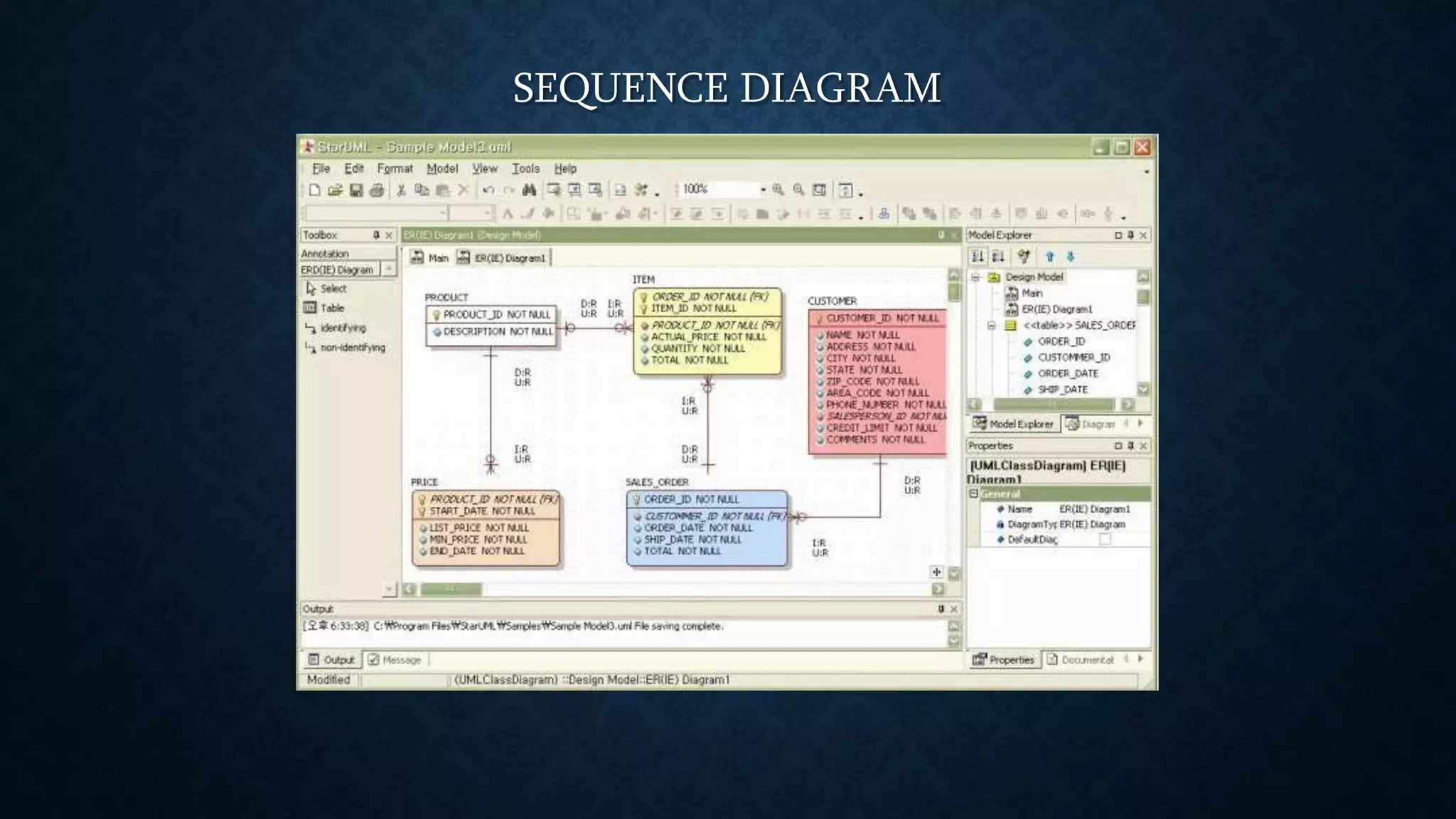Click the Zoom In magnifier icon
The height and width of the screenshot is (819, 1456).
click(x=778, y=190)
